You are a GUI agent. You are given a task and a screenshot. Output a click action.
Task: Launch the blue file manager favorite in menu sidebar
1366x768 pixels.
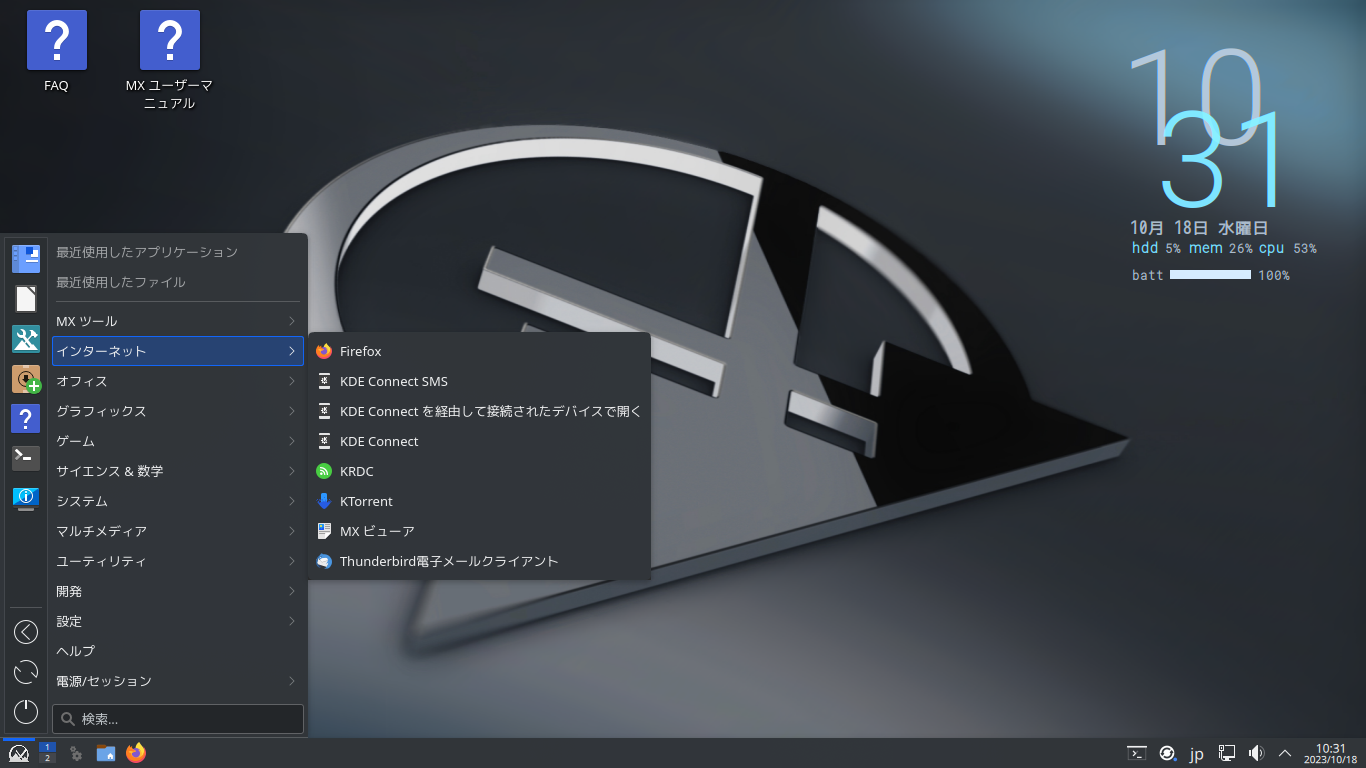coord(26,258)
